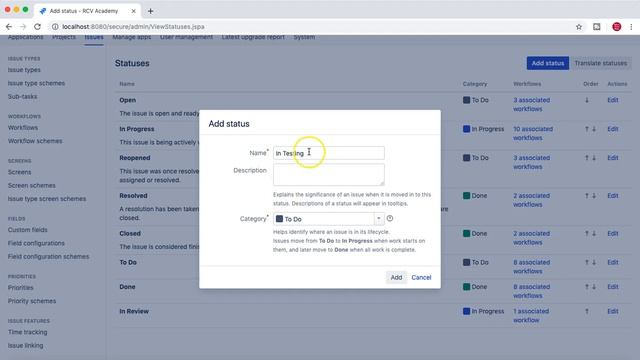Close the Add status browser tab

click(133, 11)
